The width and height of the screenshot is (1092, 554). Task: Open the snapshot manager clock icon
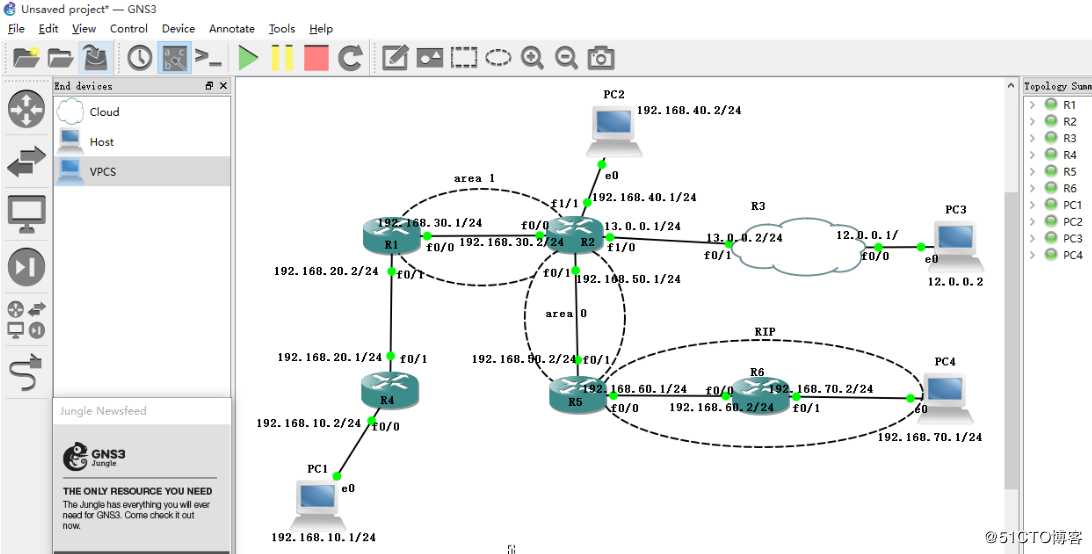click(x=140, y=58)
